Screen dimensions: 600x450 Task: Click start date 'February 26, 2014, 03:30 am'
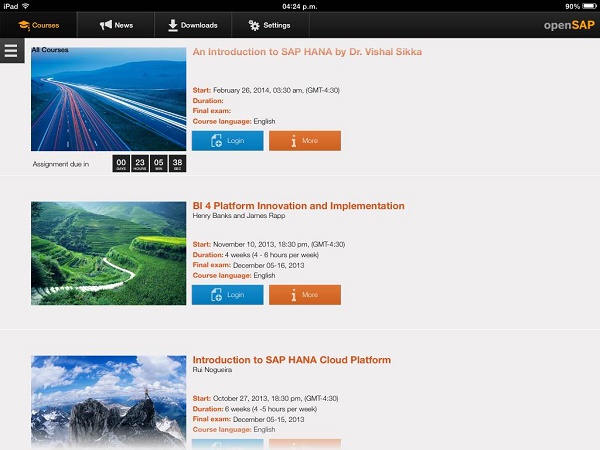[x=258, y=90]
